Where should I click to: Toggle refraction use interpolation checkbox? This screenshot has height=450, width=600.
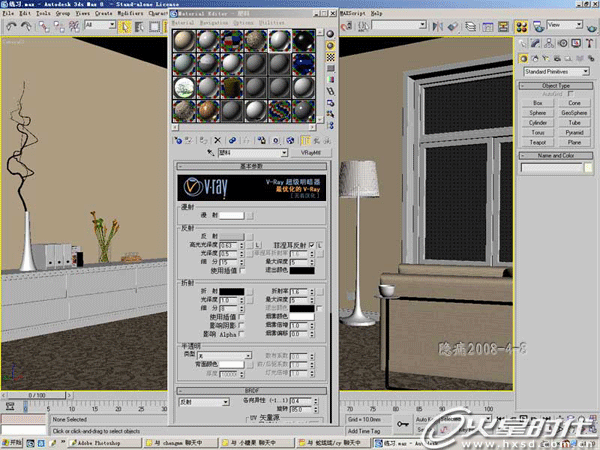click(242, 317)
